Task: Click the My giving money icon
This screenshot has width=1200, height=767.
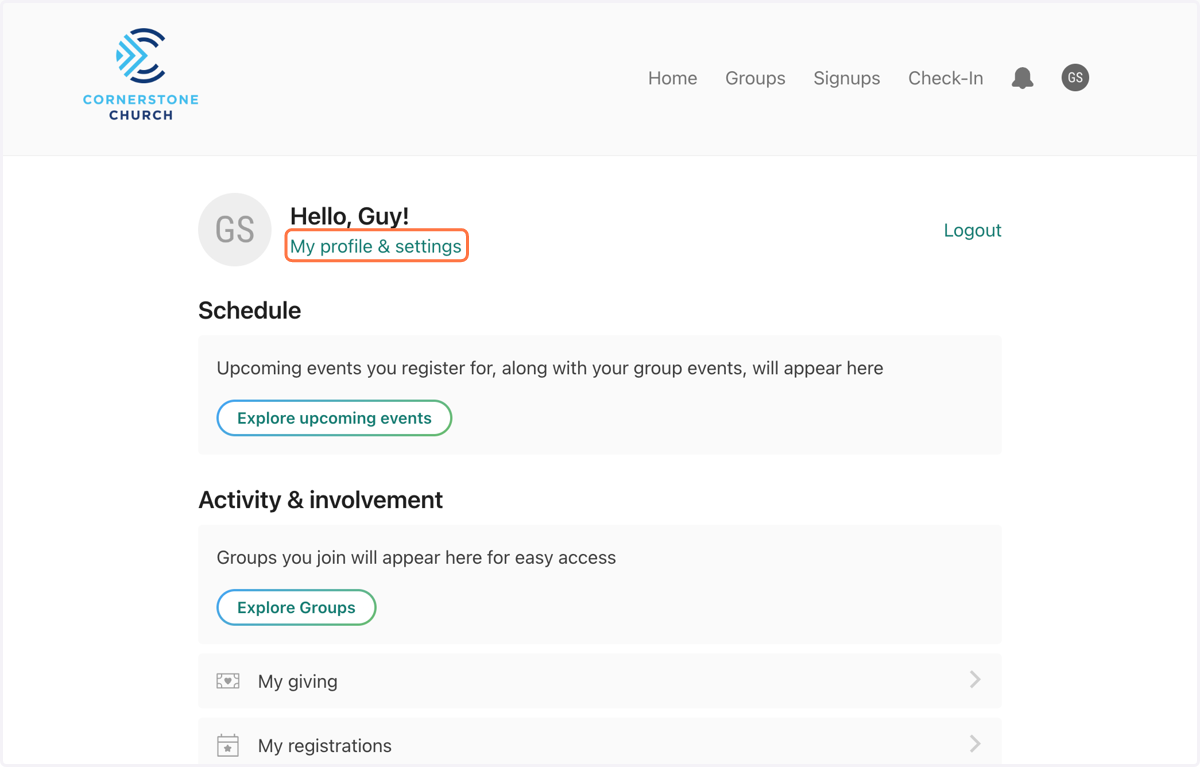Action: tap(228, 681)
